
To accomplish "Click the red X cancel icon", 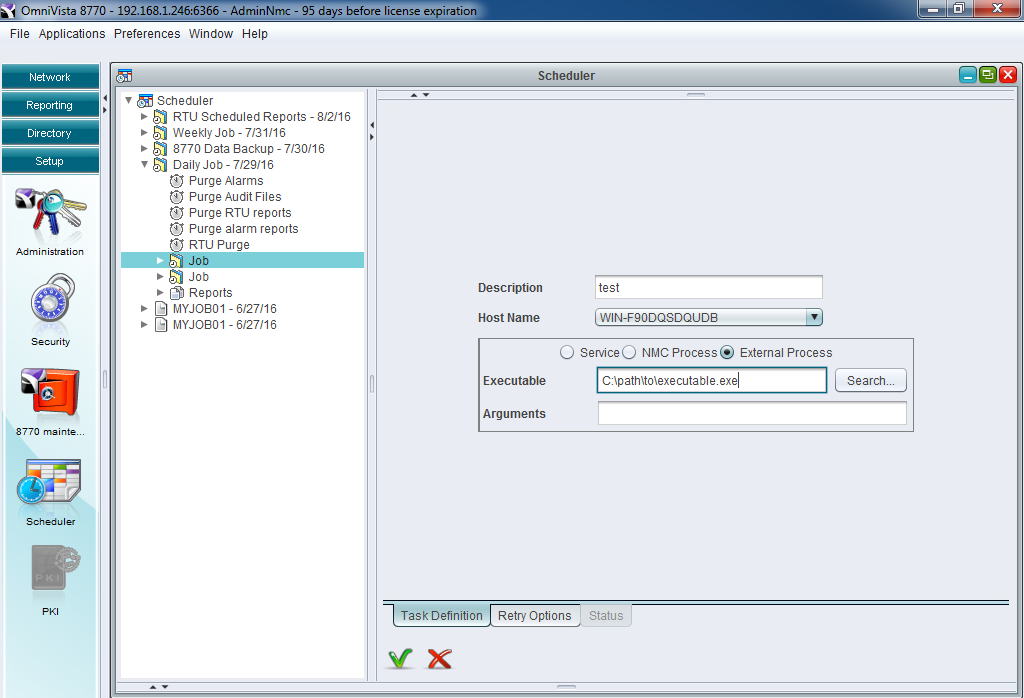I will tap(440, 659).
